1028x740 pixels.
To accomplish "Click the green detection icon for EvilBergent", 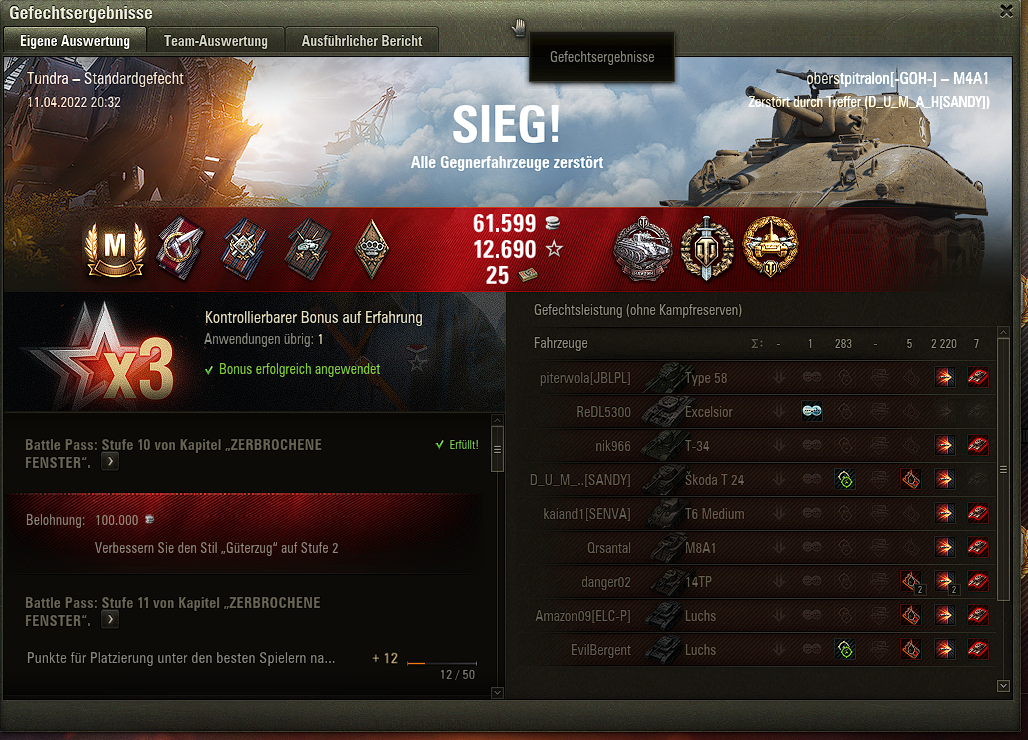I will click(x=845, y=650).
